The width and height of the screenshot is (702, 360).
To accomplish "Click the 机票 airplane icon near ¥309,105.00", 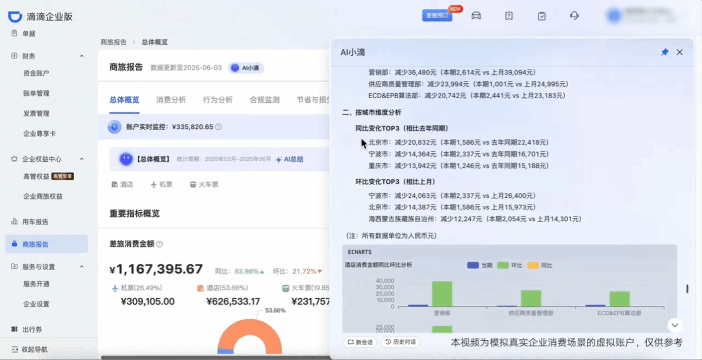I will (x=115, y=288).
